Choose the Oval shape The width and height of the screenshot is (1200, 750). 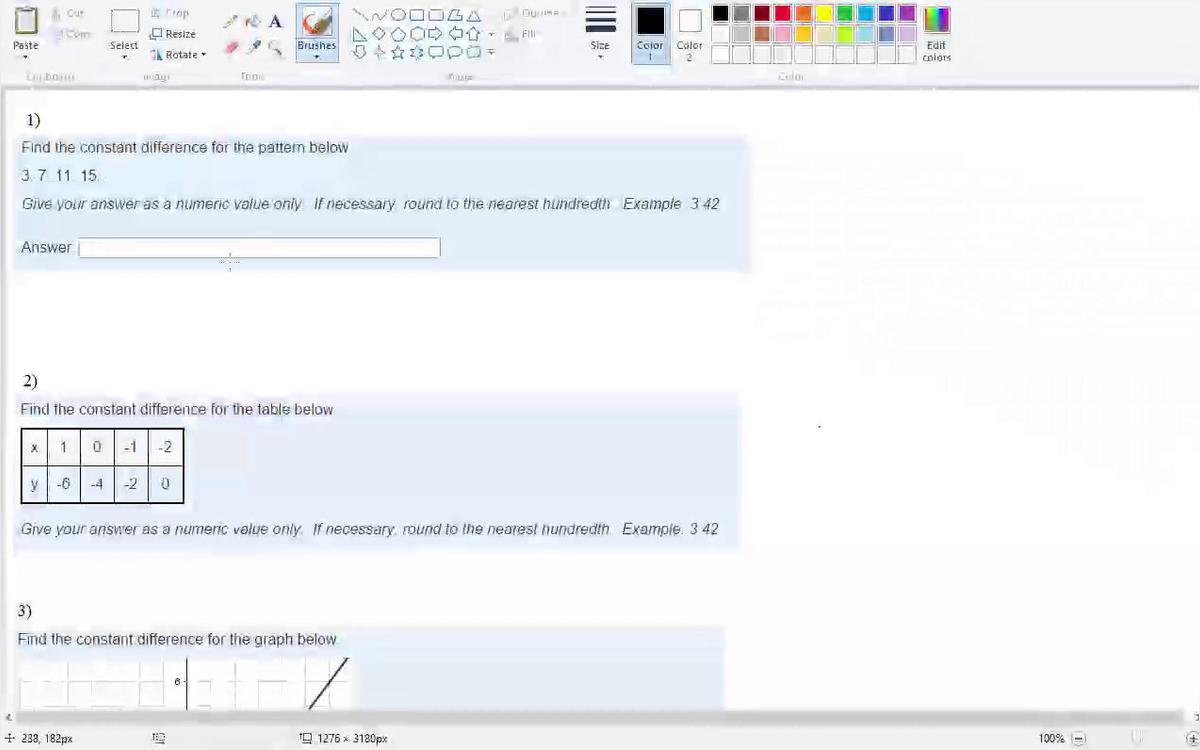[x=398, y=15]
